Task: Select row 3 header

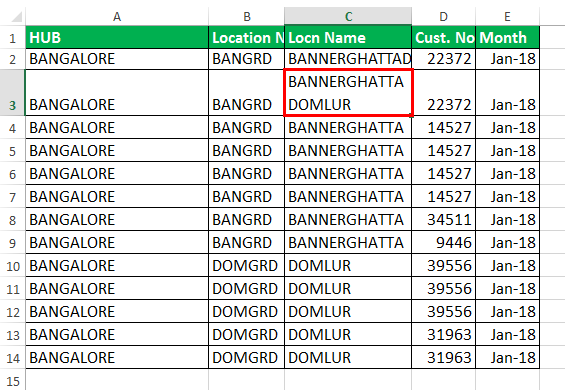Action: point(13,93)
